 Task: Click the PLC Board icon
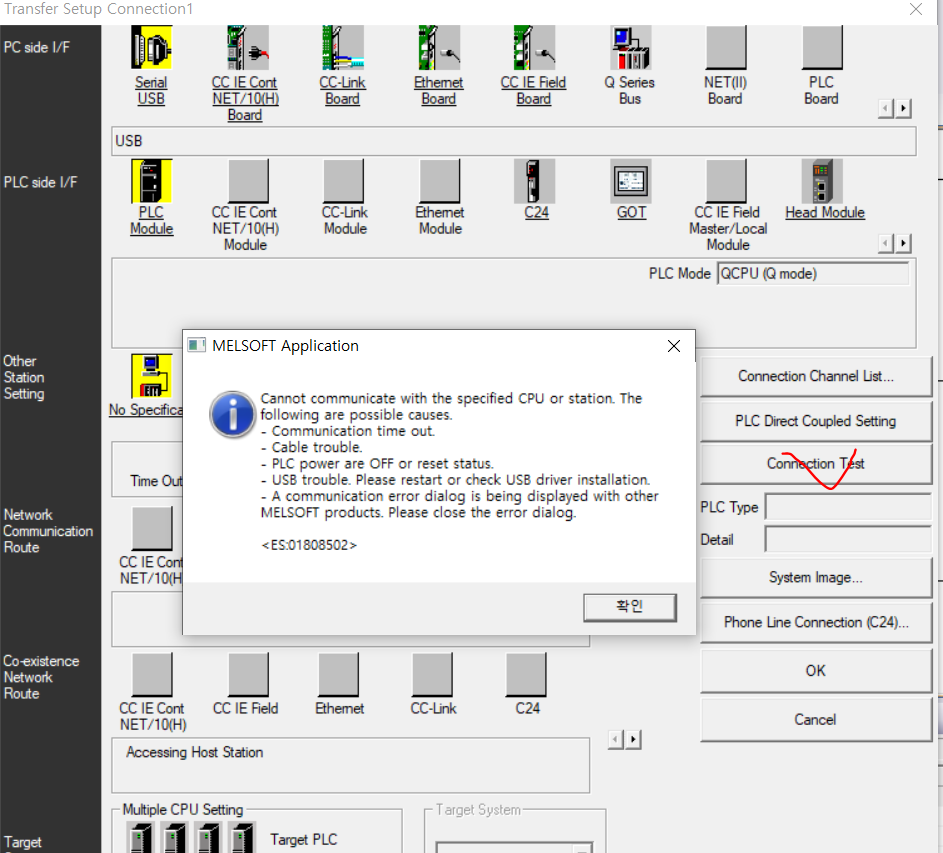(x=822, y=48)
